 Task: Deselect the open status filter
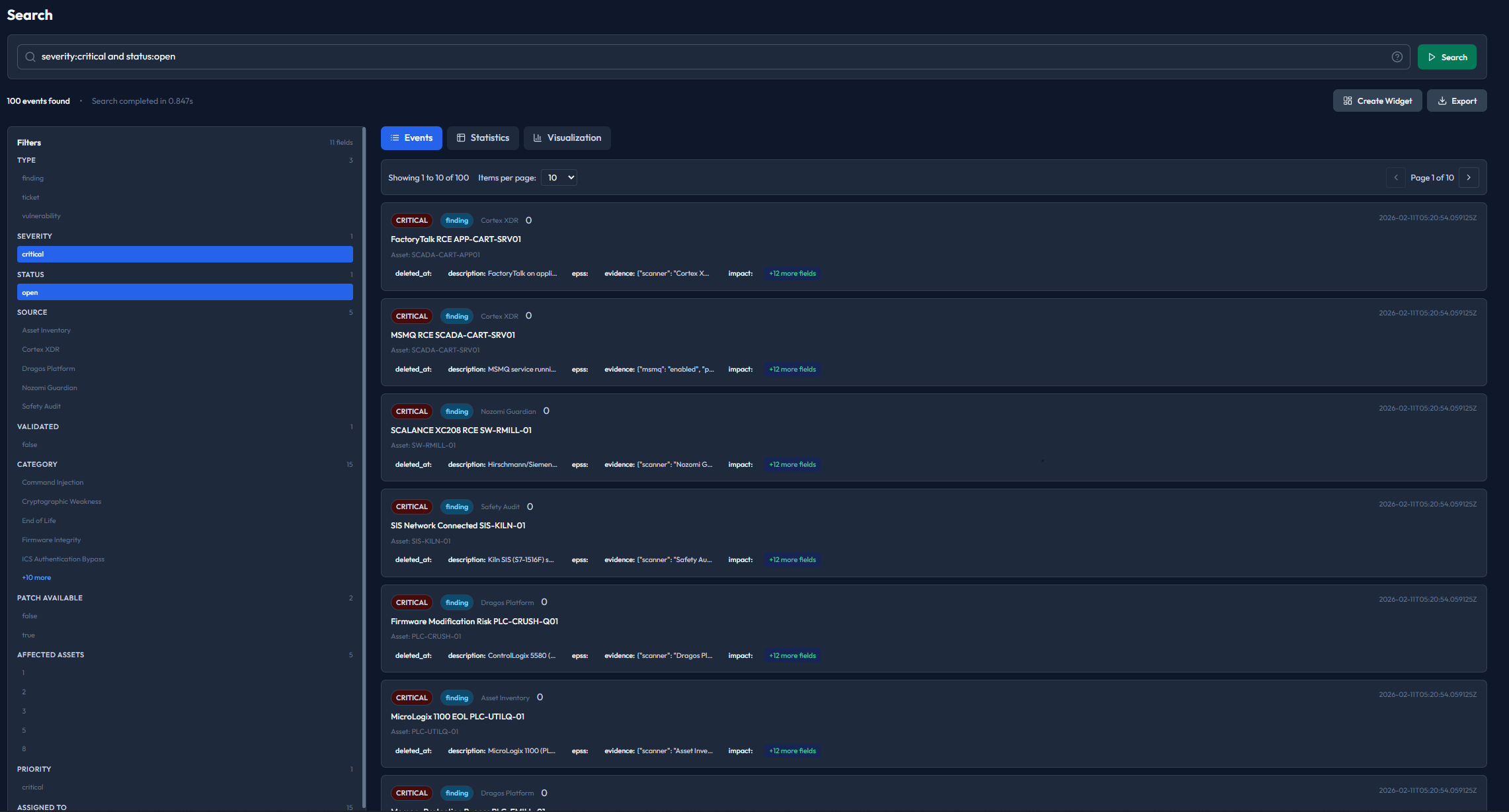tap(184, 292)
